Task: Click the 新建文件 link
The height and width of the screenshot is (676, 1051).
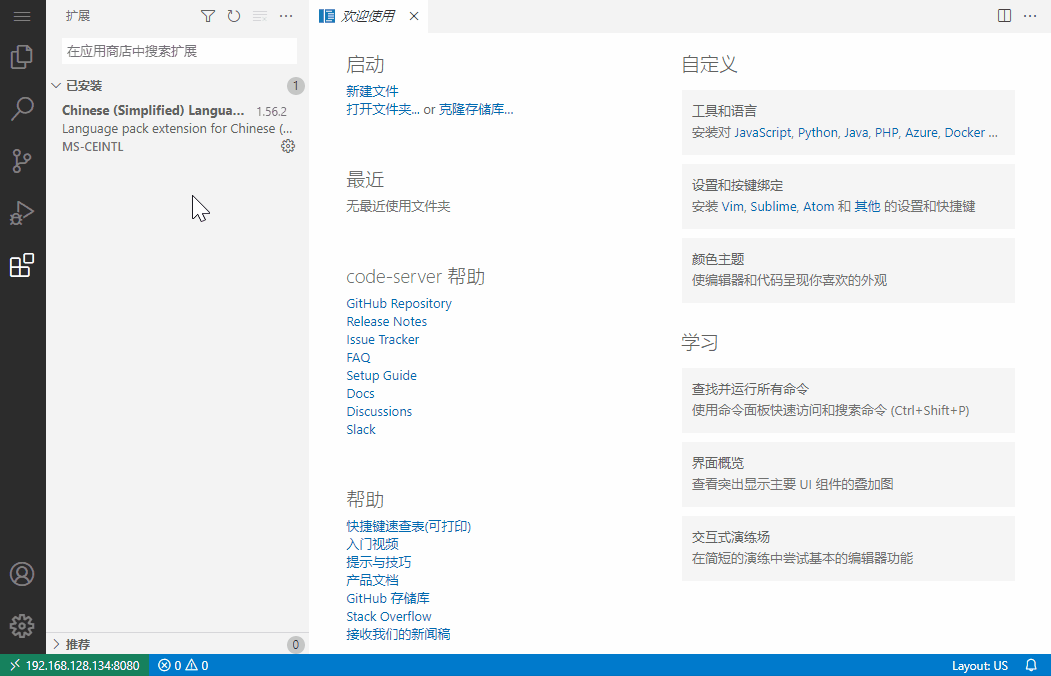Action: (x=372, y=89)
